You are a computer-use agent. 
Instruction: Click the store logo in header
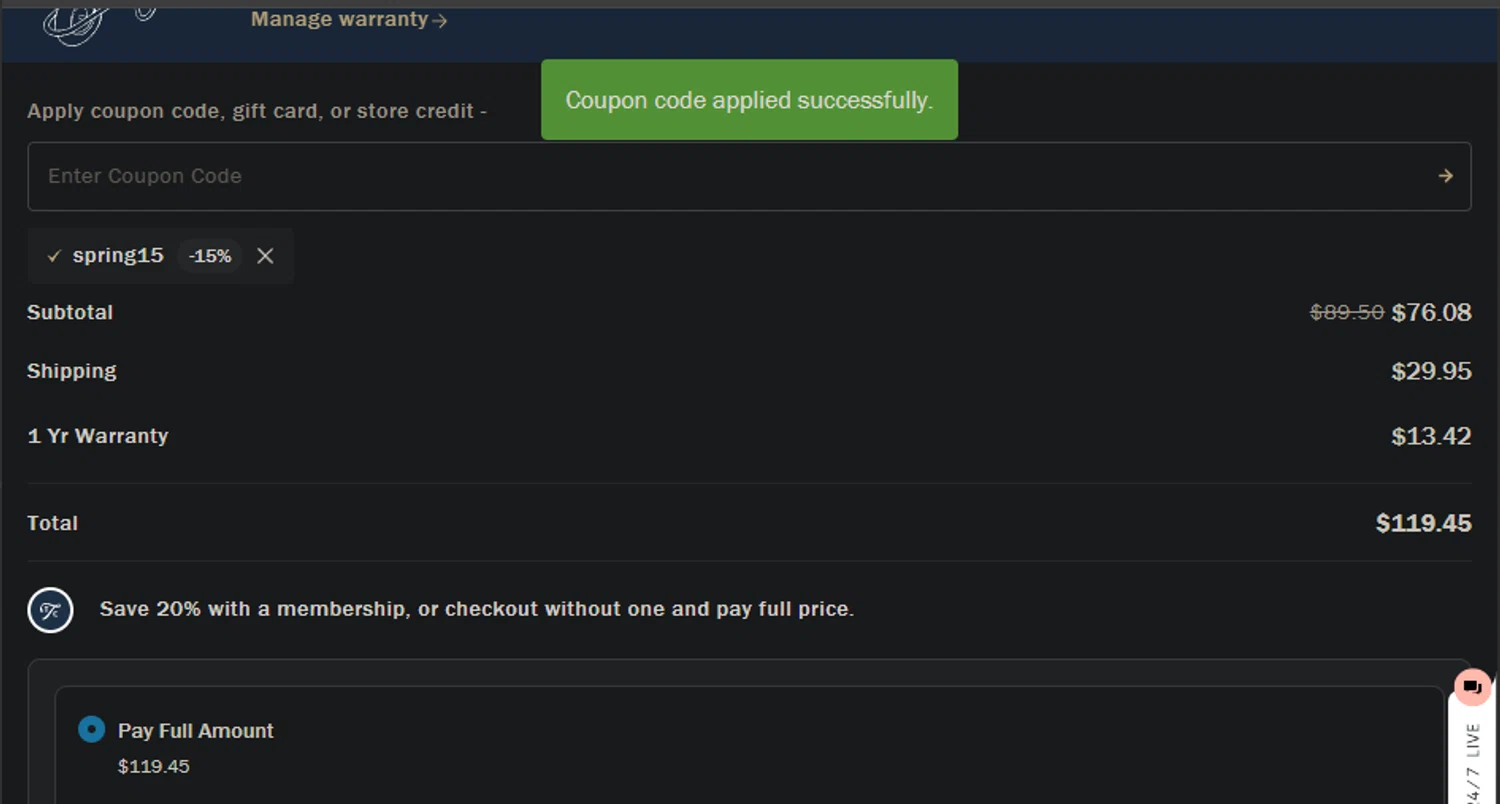80,25
